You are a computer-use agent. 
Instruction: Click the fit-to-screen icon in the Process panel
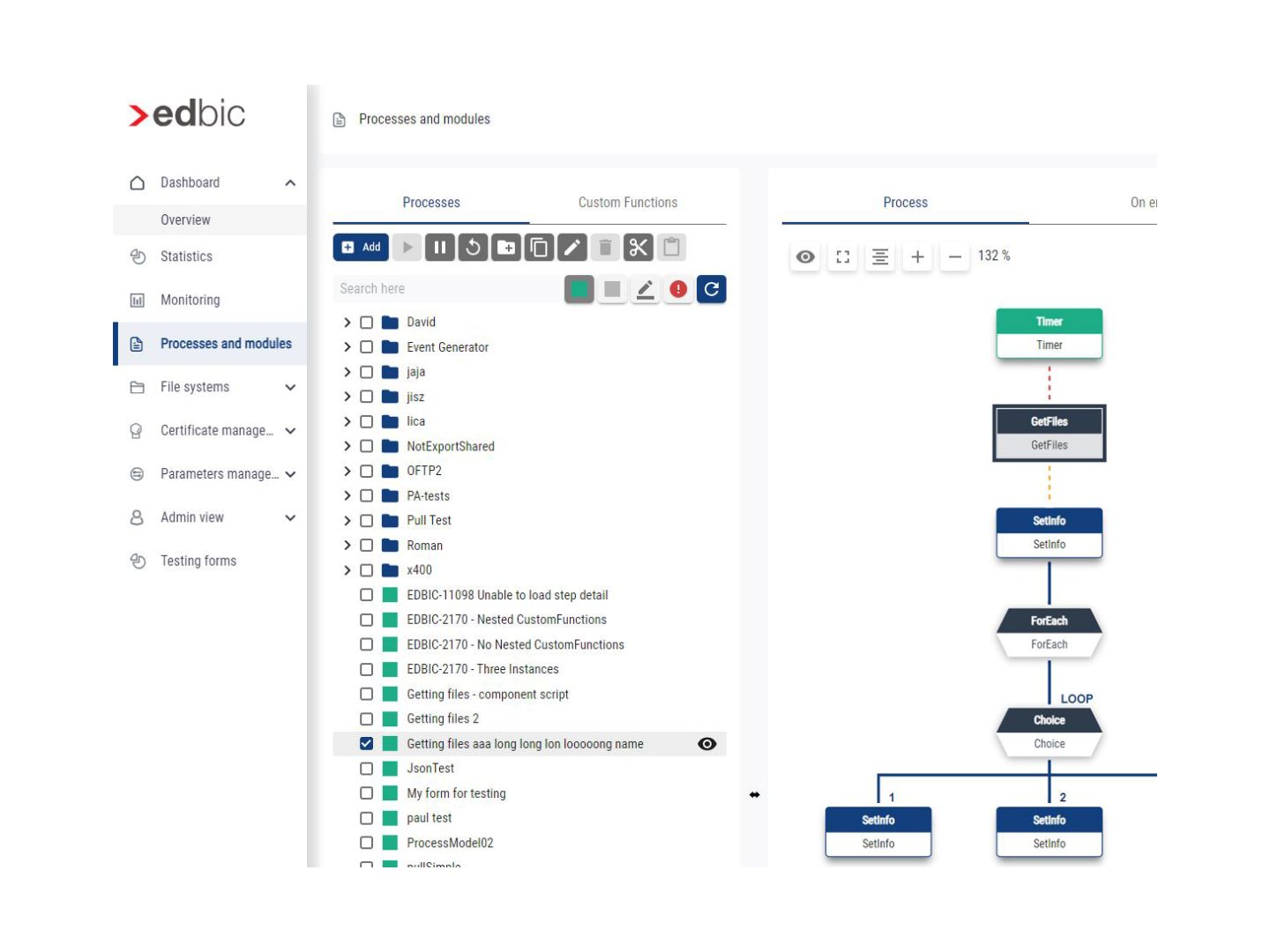click(x=842, y=257)
